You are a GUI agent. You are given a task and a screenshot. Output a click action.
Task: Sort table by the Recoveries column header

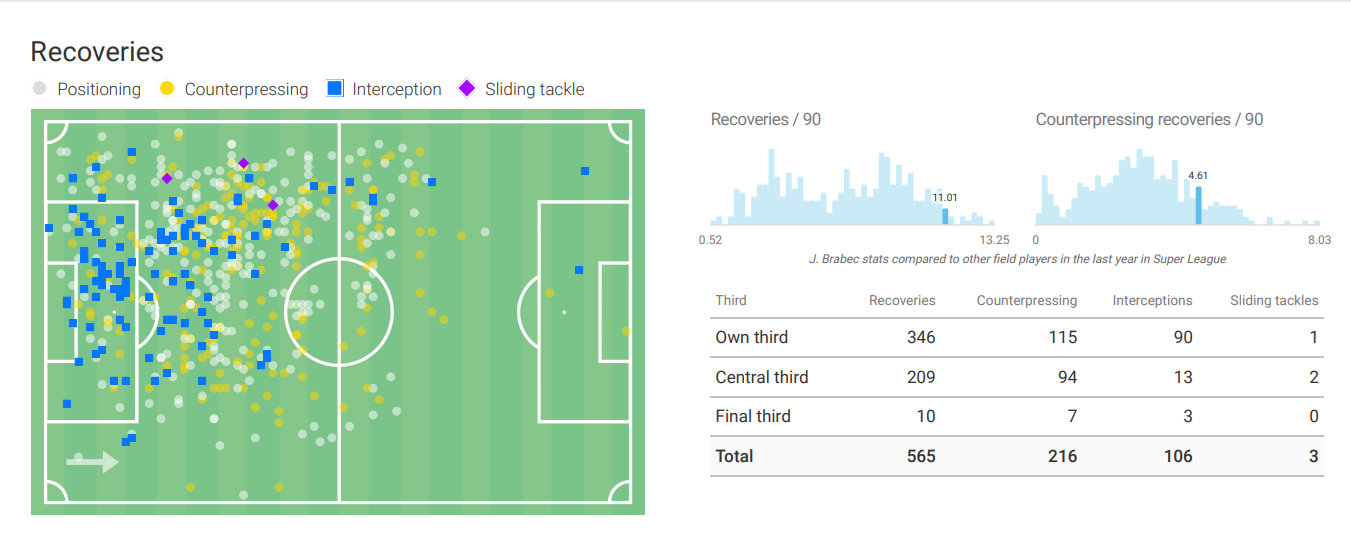pyautogui.click(x=902, y=300)
